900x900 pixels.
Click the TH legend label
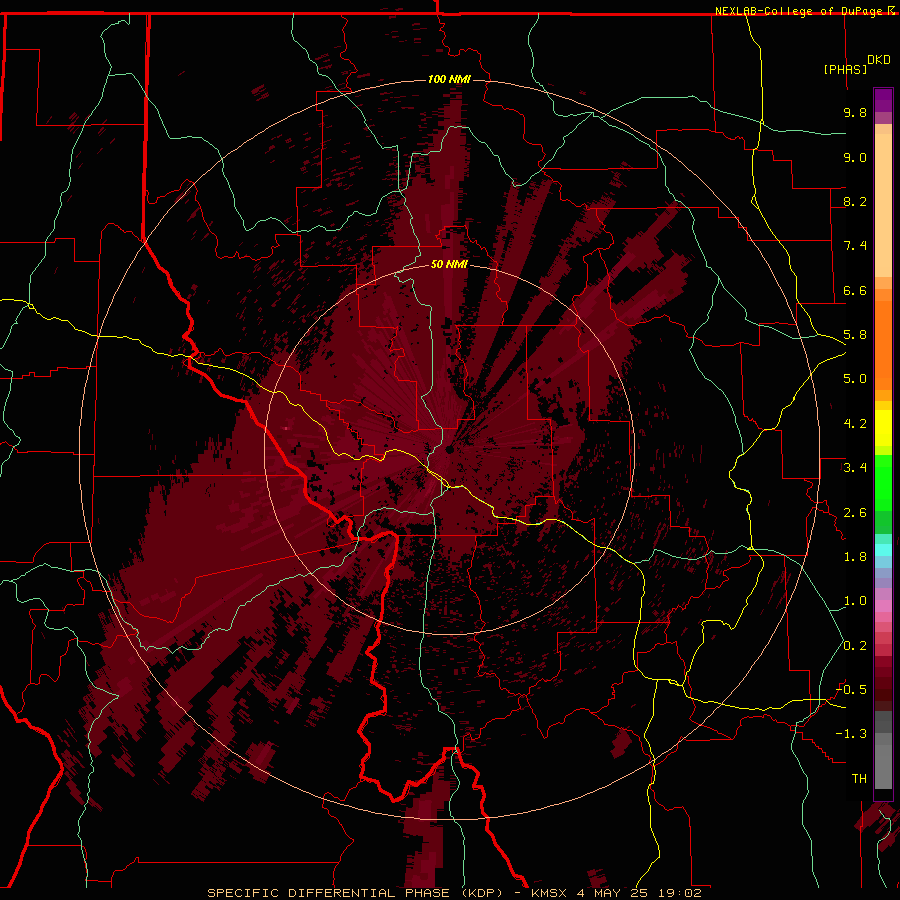859,779
